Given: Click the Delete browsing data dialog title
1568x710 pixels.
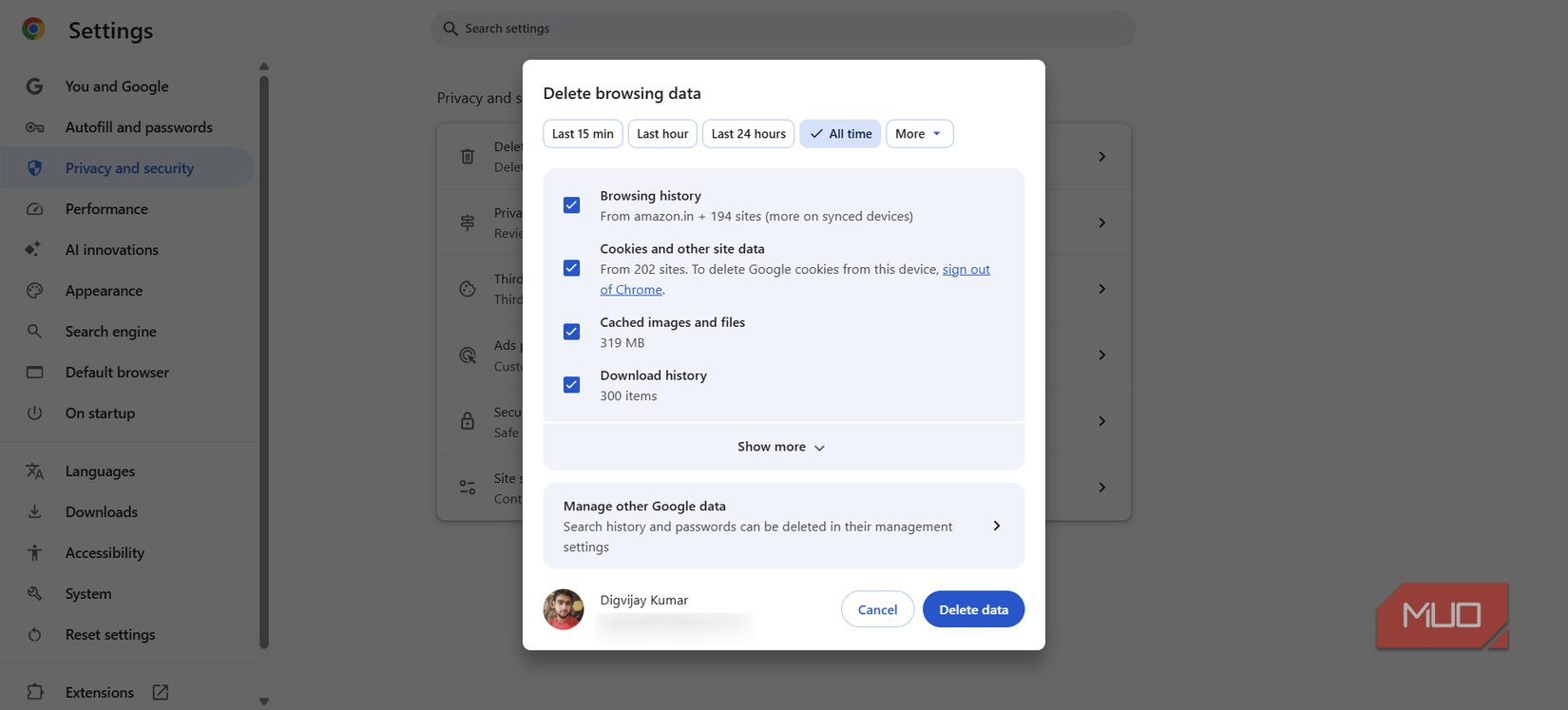Looking at the screenshot, I should pyautogui.click(x=621, y=93).
